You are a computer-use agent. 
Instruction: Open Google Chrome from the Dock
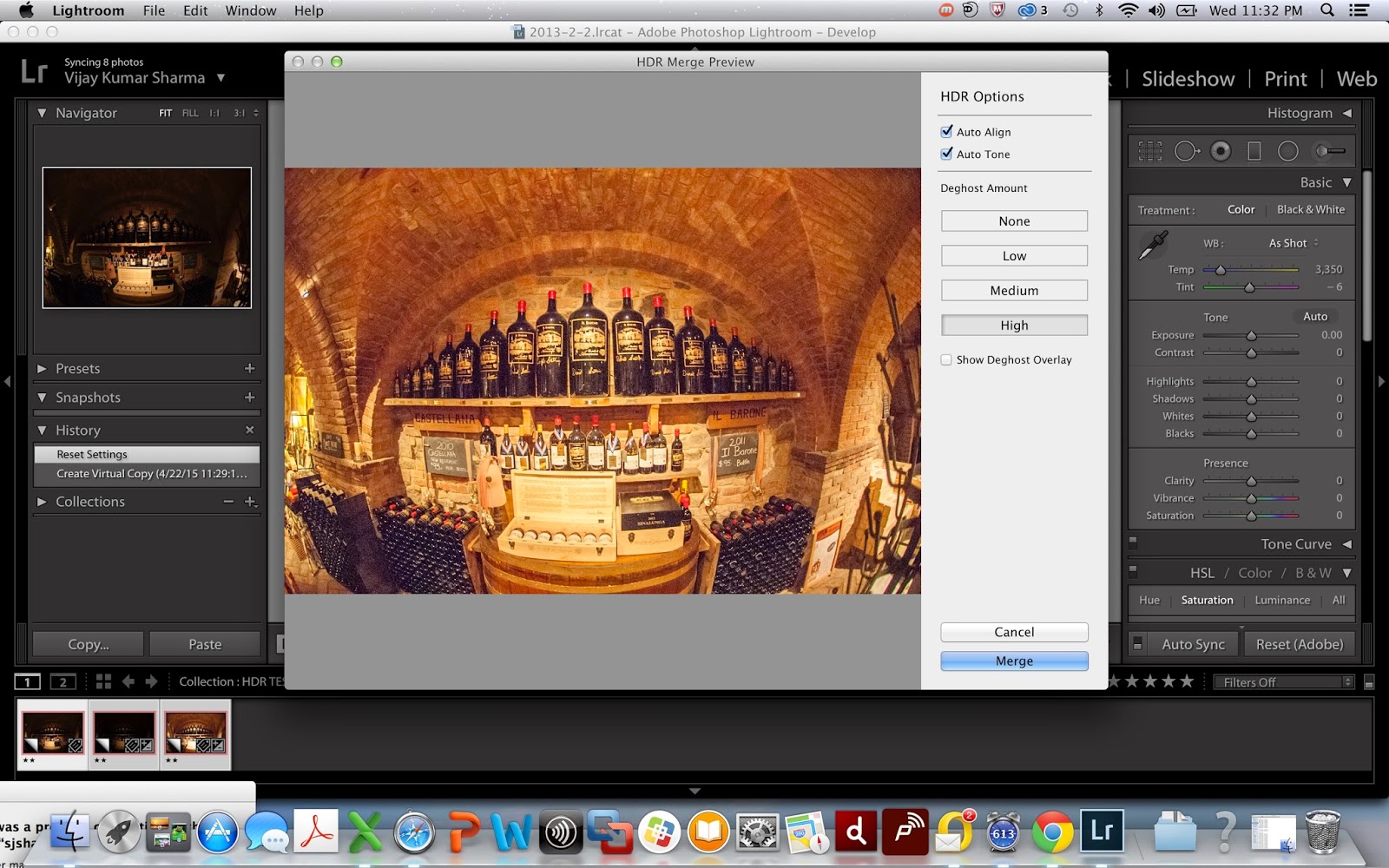1052,833
